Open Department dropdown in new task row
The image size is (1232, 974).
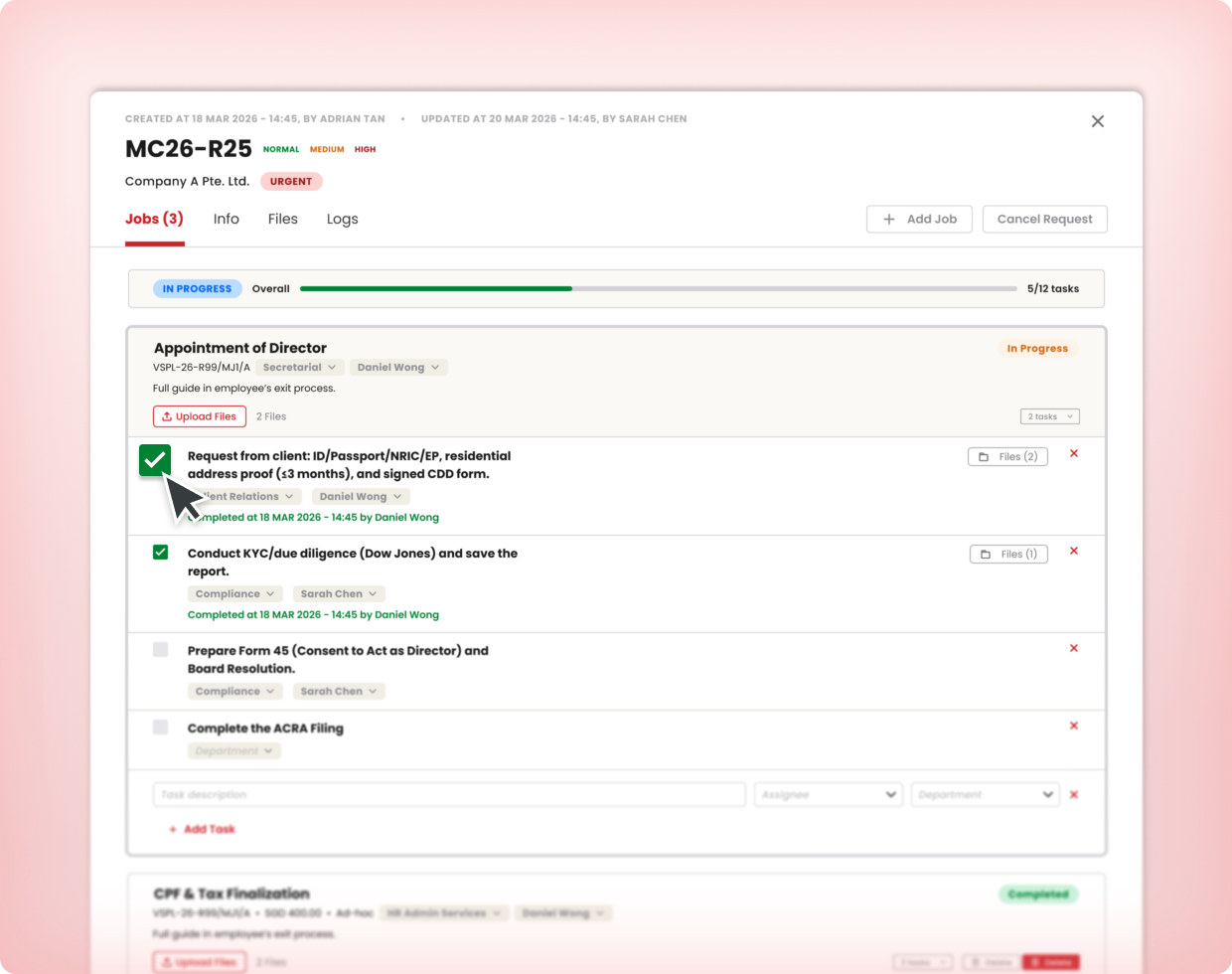[x=986, y=795]
